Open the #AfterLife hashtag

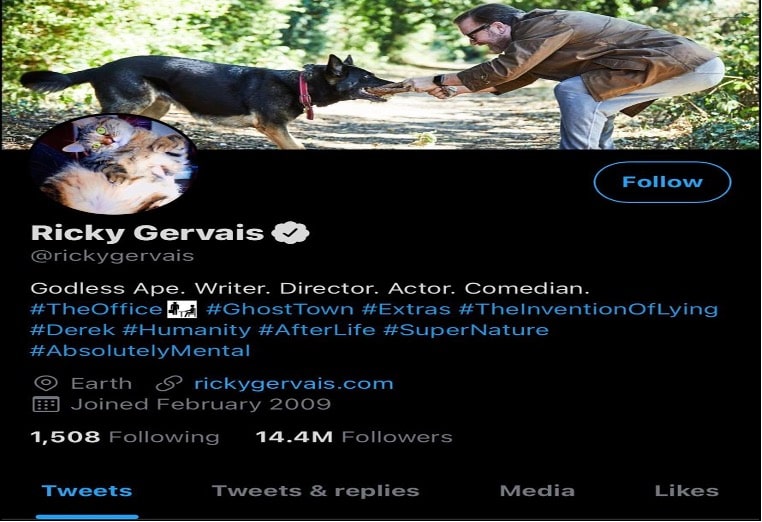tap(317, 330)
